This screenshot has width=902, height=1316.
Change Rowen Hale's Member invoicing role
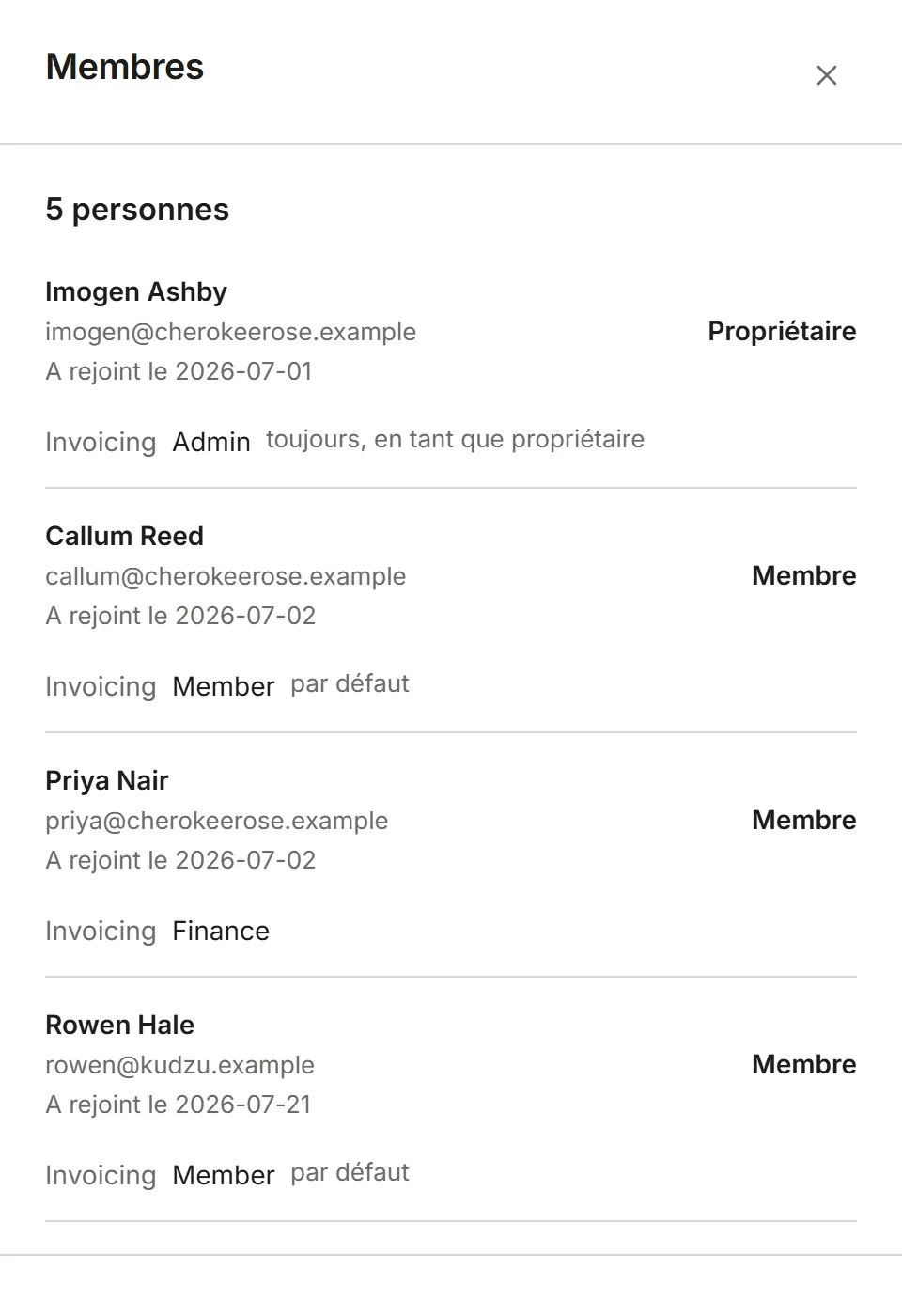(x=224, y=1175)
